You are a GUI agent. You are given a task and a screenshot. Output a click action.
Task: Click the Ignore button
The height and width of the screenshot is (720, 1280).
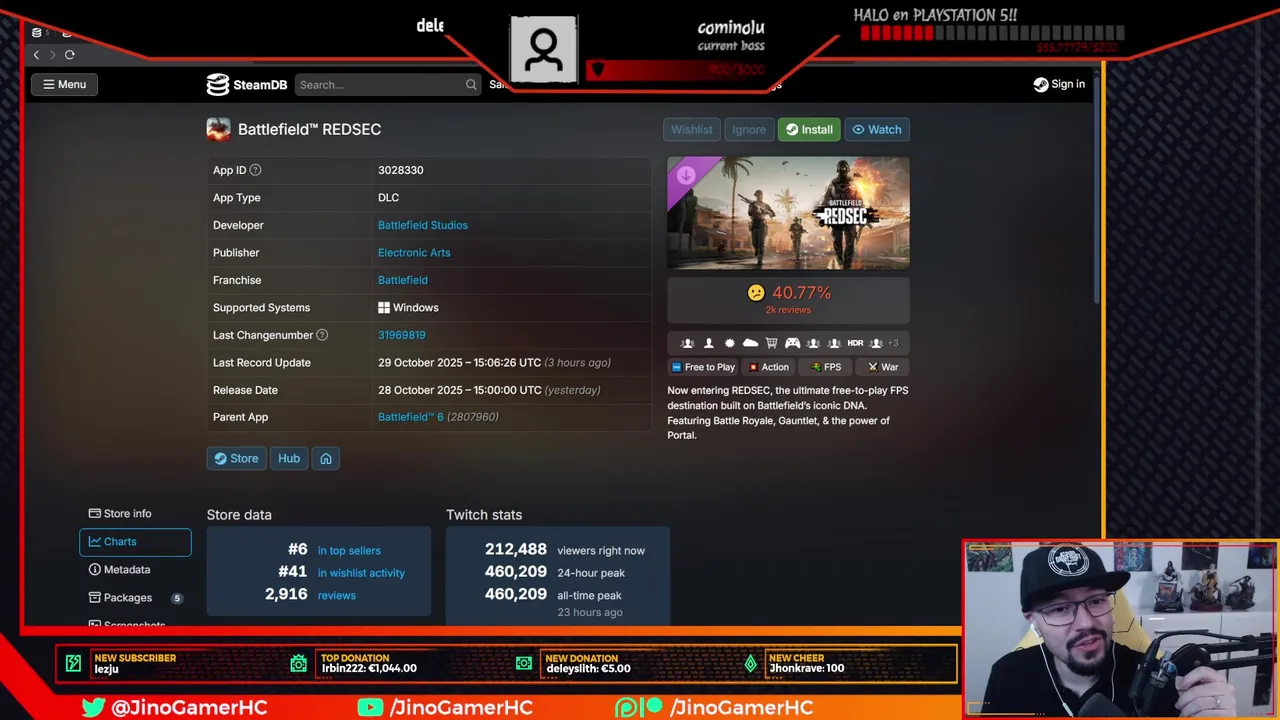click(748, 129)
